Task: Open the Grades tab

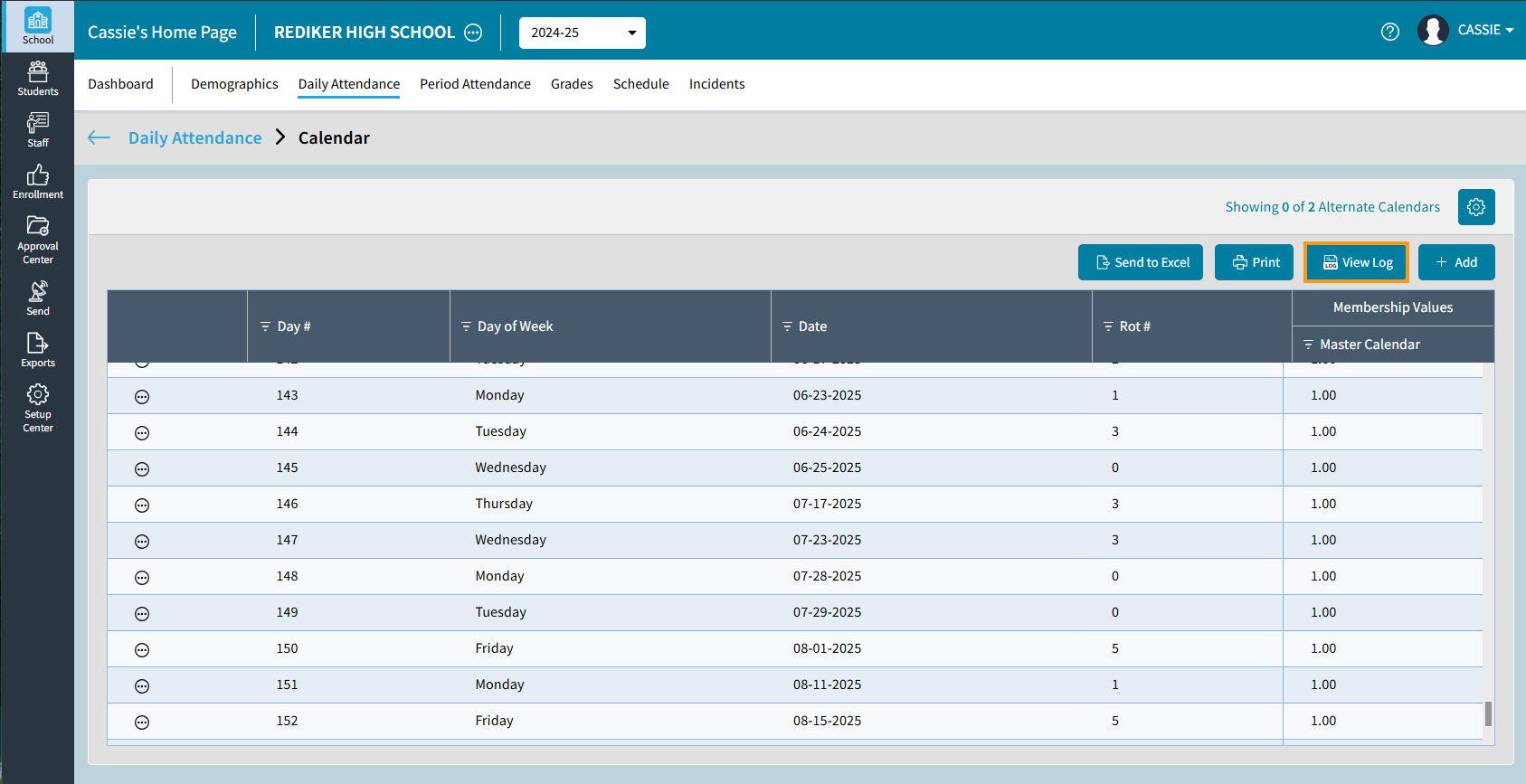Action: [x=572, y=84]
